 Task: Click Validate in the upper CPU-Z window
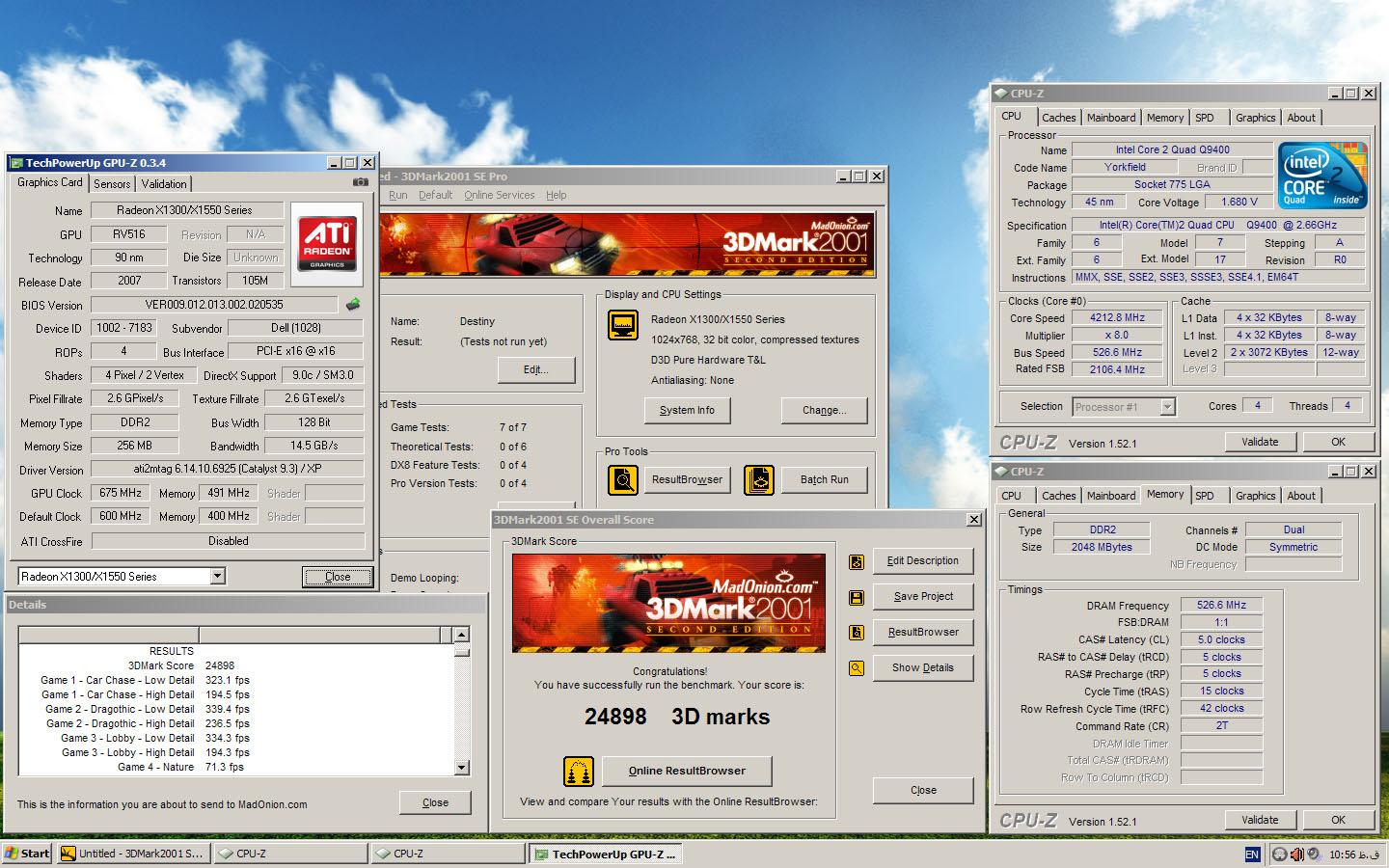click(x=1260, y=442)
